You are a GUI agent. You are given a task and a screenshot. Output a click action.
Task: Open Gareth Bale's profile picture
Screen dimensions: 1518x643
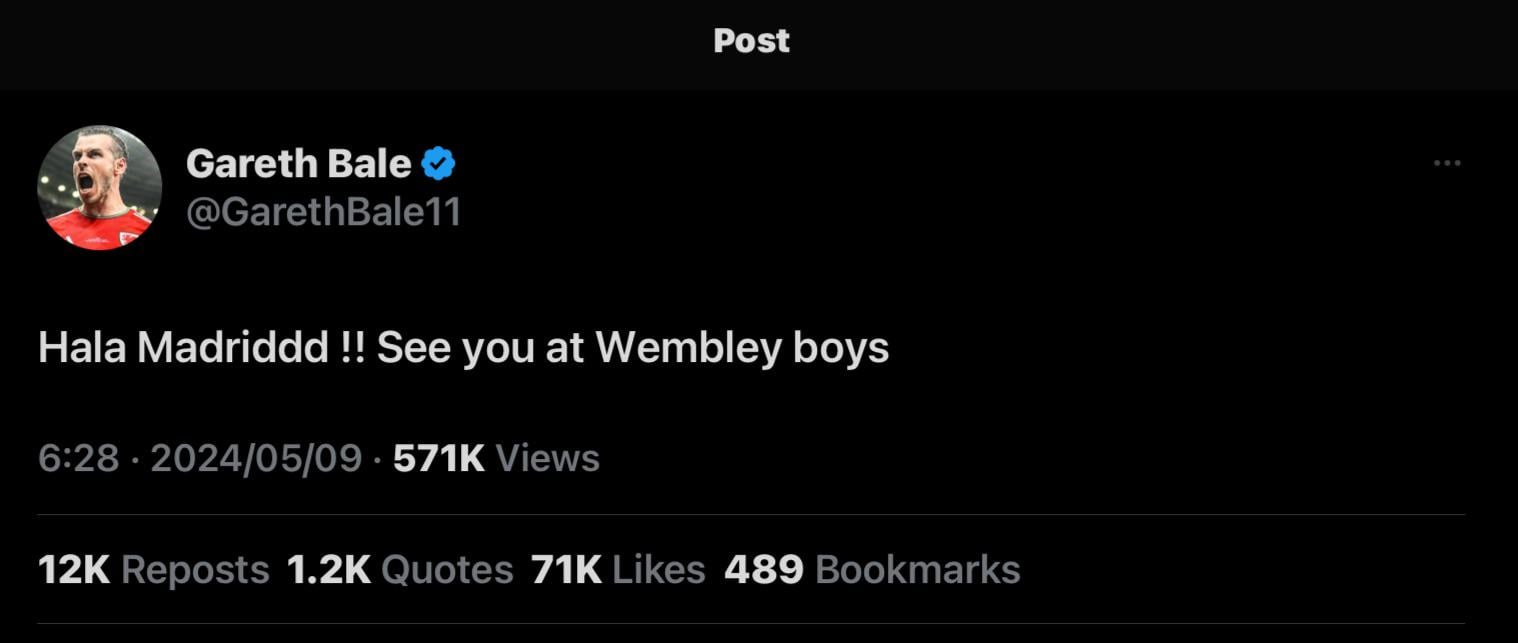[x=99, y=188]
